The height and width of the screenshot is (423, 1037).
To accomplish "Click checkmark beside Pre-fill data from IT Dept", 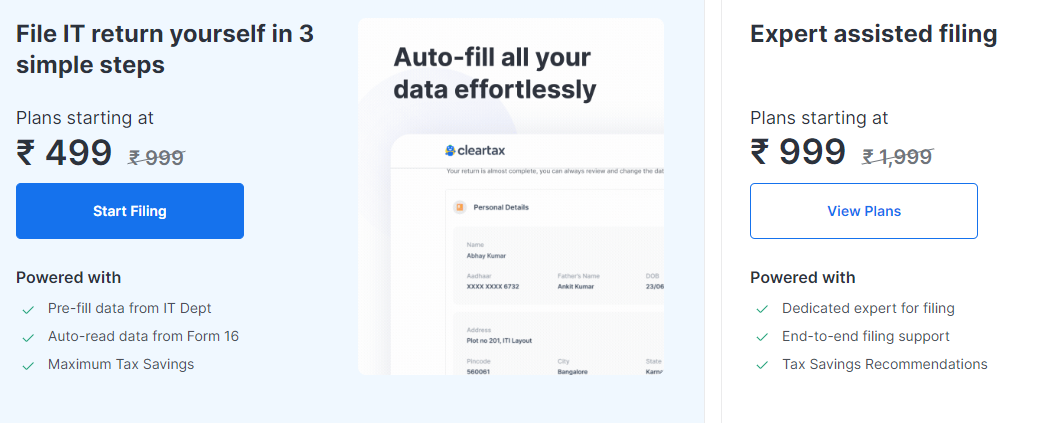I will [28, 309].
